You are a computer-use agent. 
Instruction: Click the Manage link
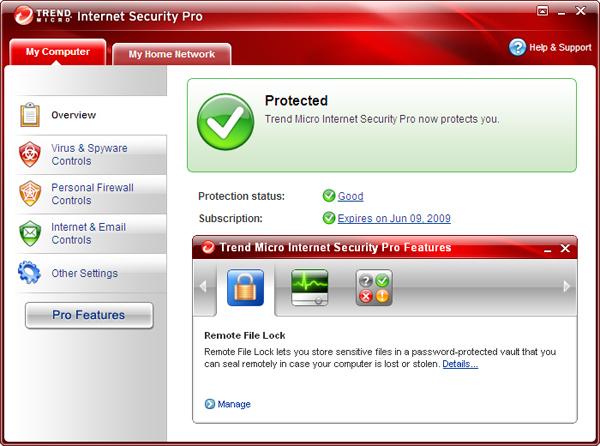click(234, 404)
